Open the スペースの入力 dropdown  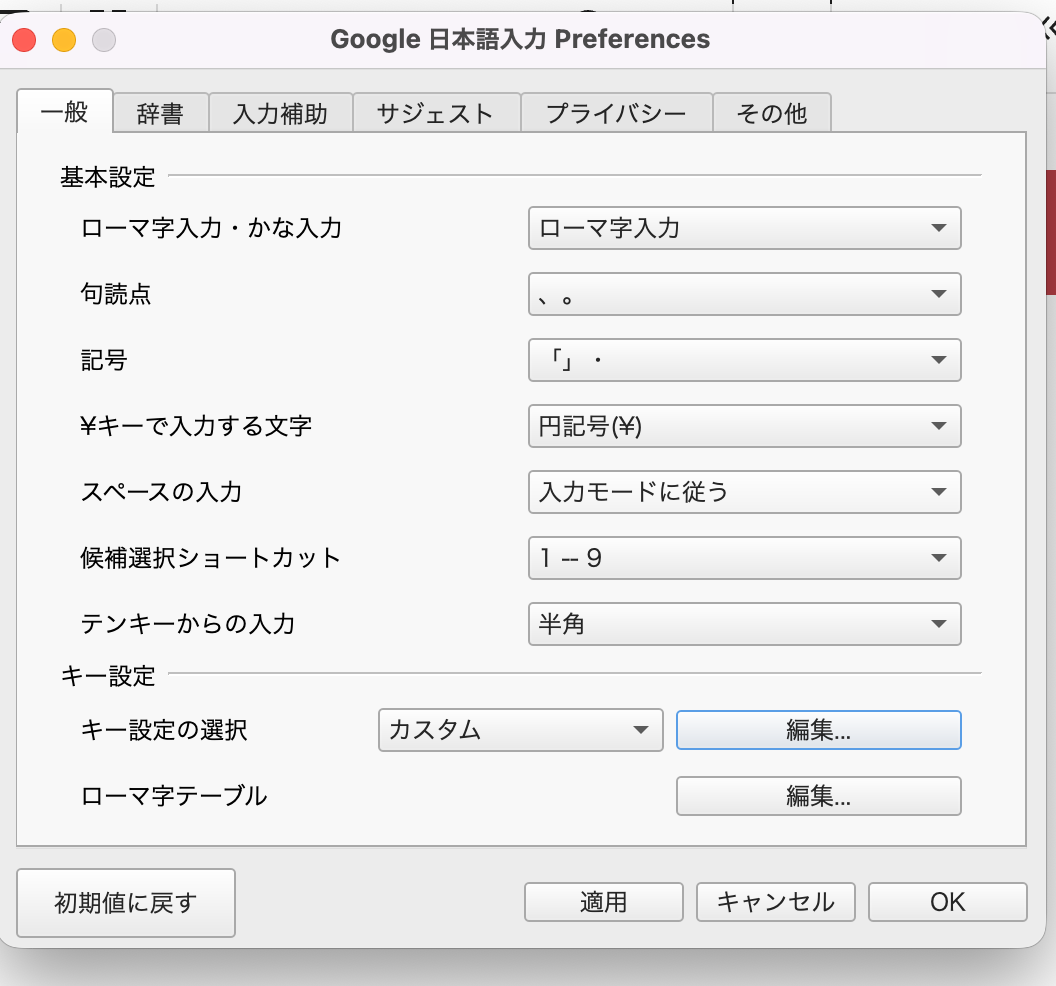(x=744, y=492)
